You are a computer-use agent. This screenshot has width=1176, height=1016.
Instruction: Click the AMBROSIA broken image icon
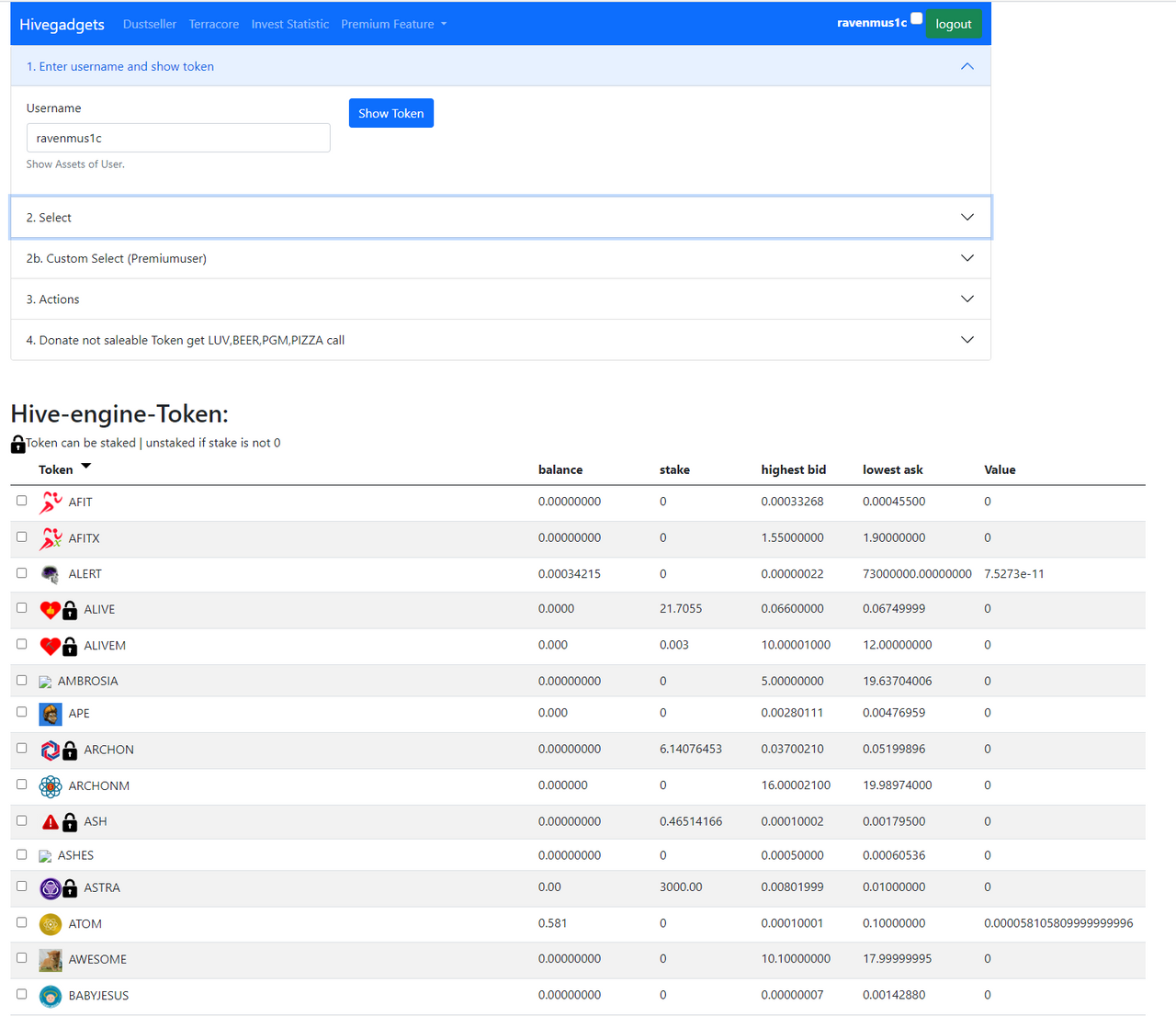click(x=45, y=682)
